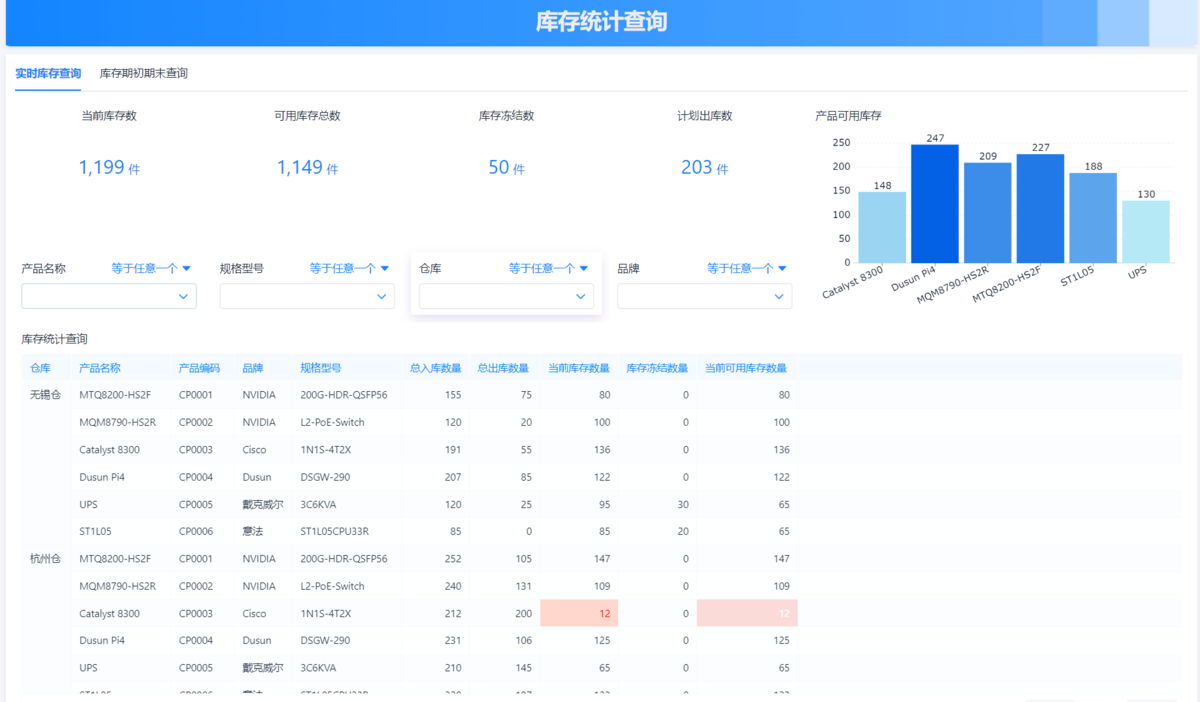Click highlighted 12 in 当前库存数量 column
This screenshot has height=702, width=1200.
pyautogui.click(x=579, y=613)
